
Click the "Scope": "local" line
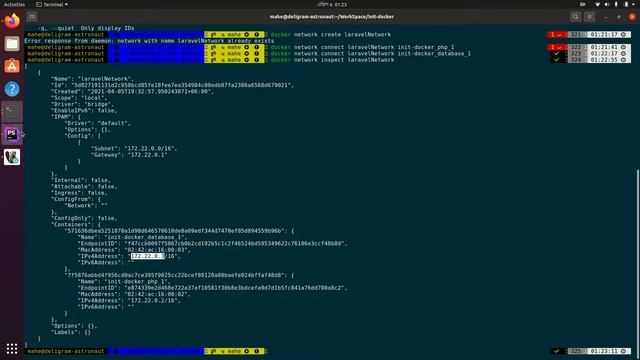[79, 98]
